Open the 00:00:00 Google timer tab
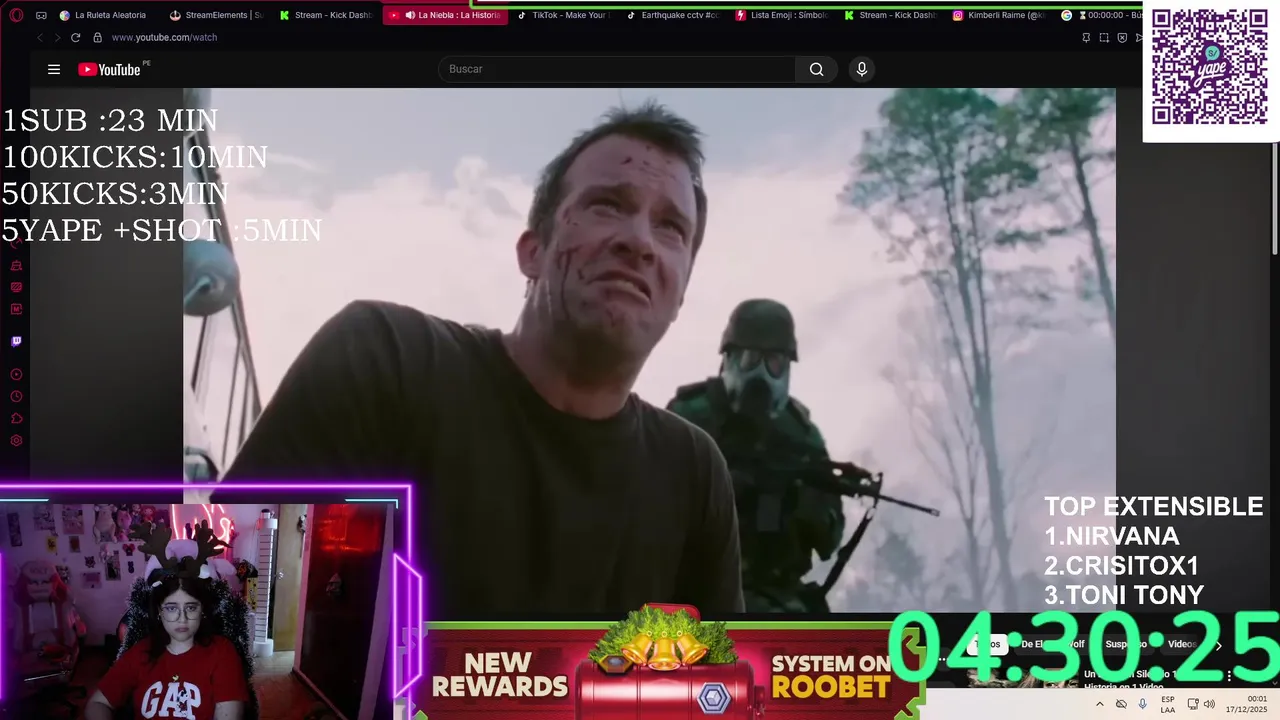The height and width of the screenshot is (720, 1280). 1100,15
